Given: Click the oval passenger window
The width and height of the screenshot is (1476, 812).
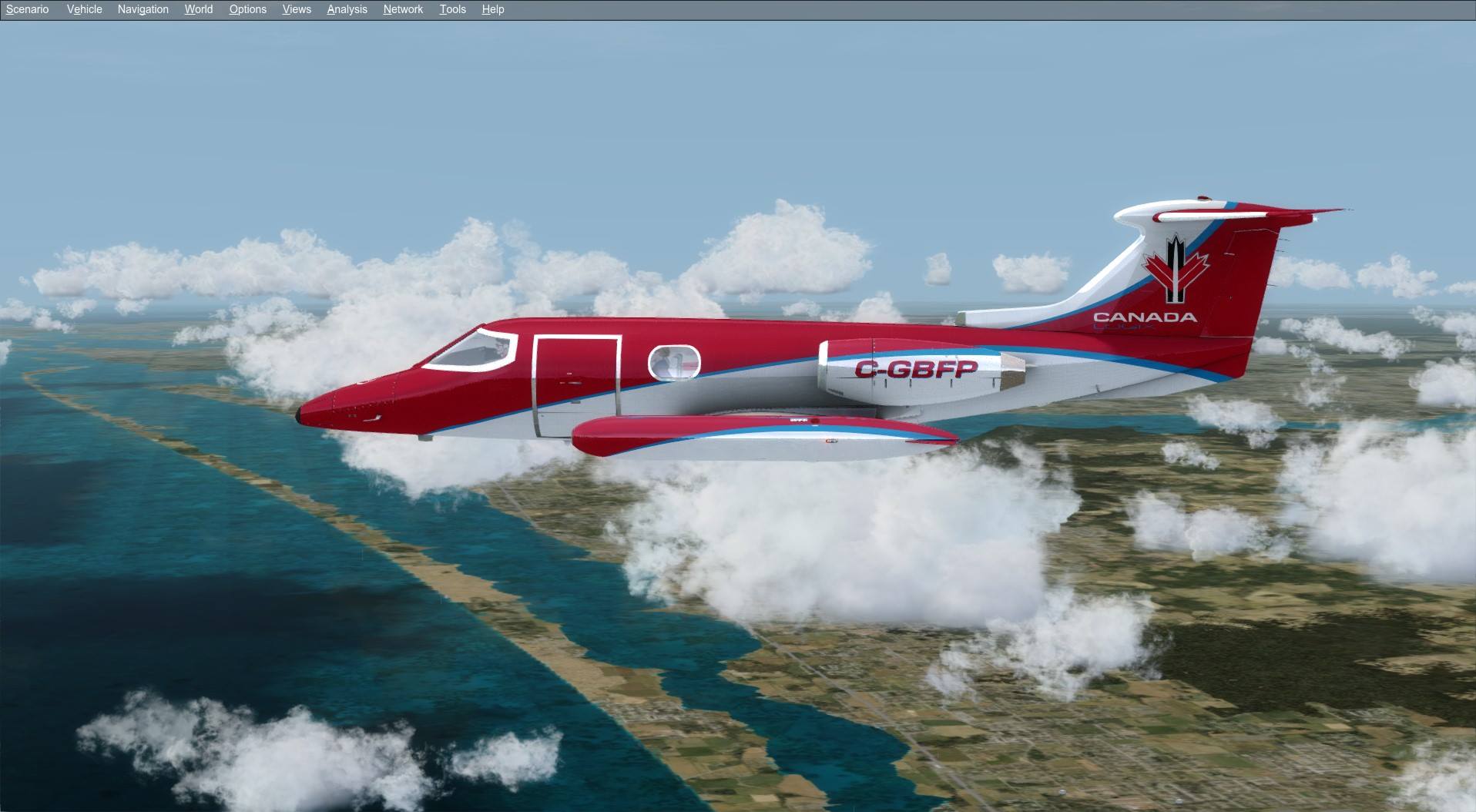Looking at the screenshot, I should [x=674, y=363].
